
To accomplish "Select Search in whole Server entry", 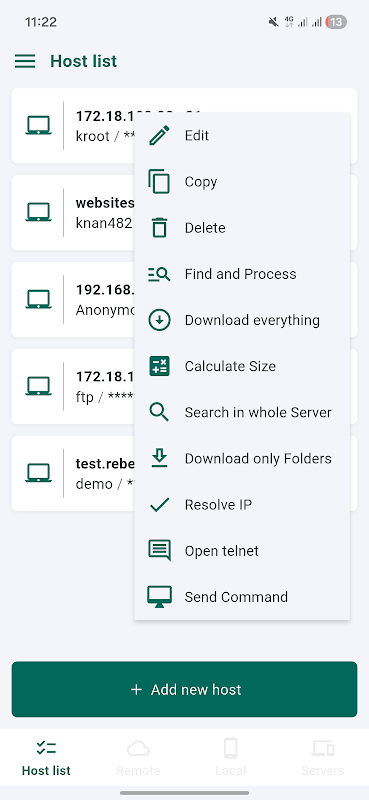I will coord(242,412).
